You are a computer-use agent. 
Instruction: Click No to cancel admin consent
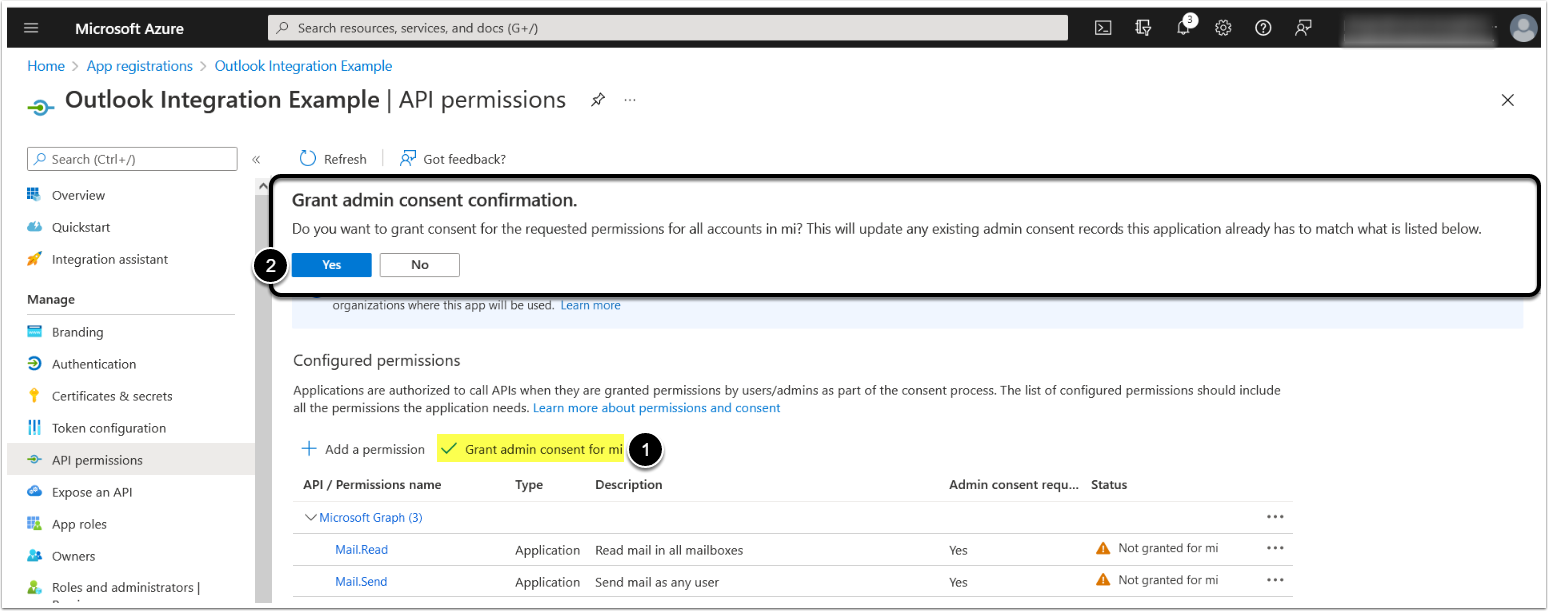pos(420,265)
